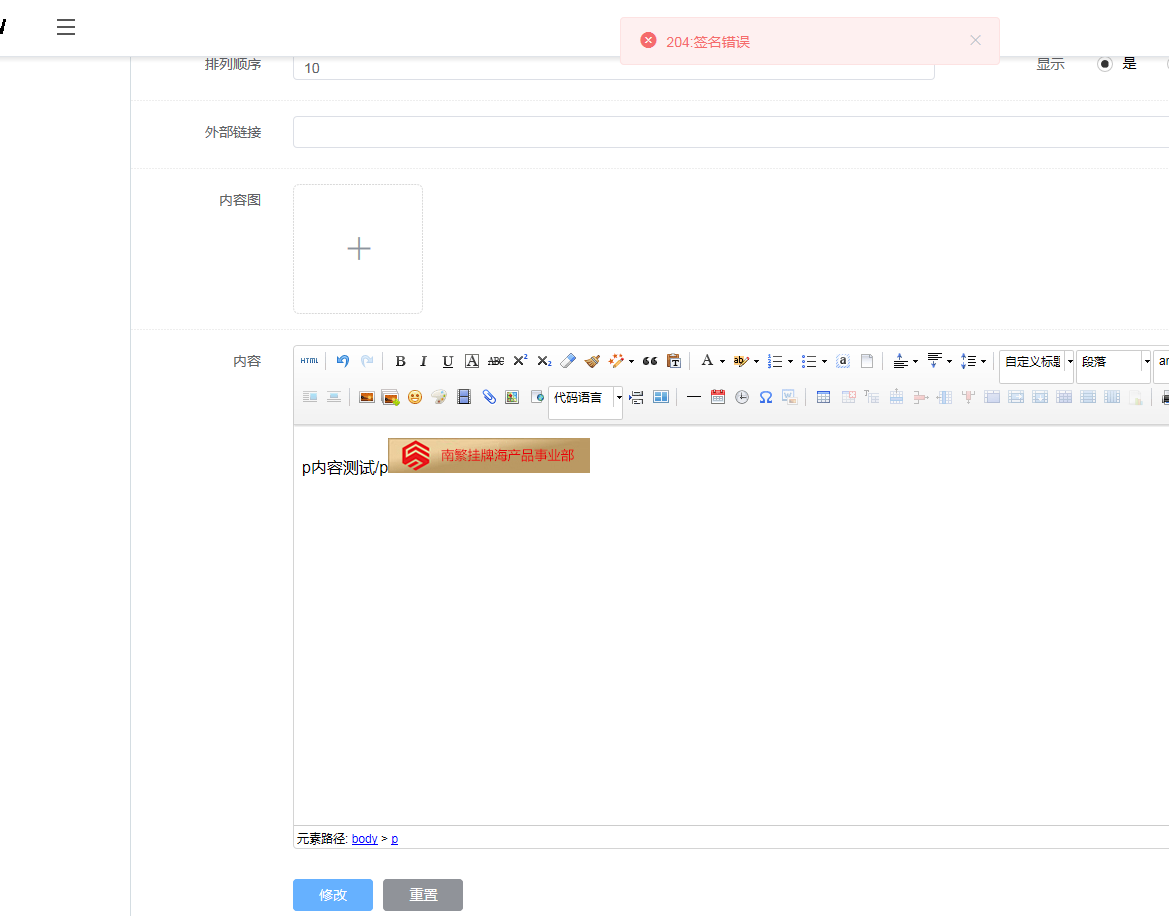This screenshot has width=1169, height=916.
Task: Insert a single image
Action: (x=366, y=397)
